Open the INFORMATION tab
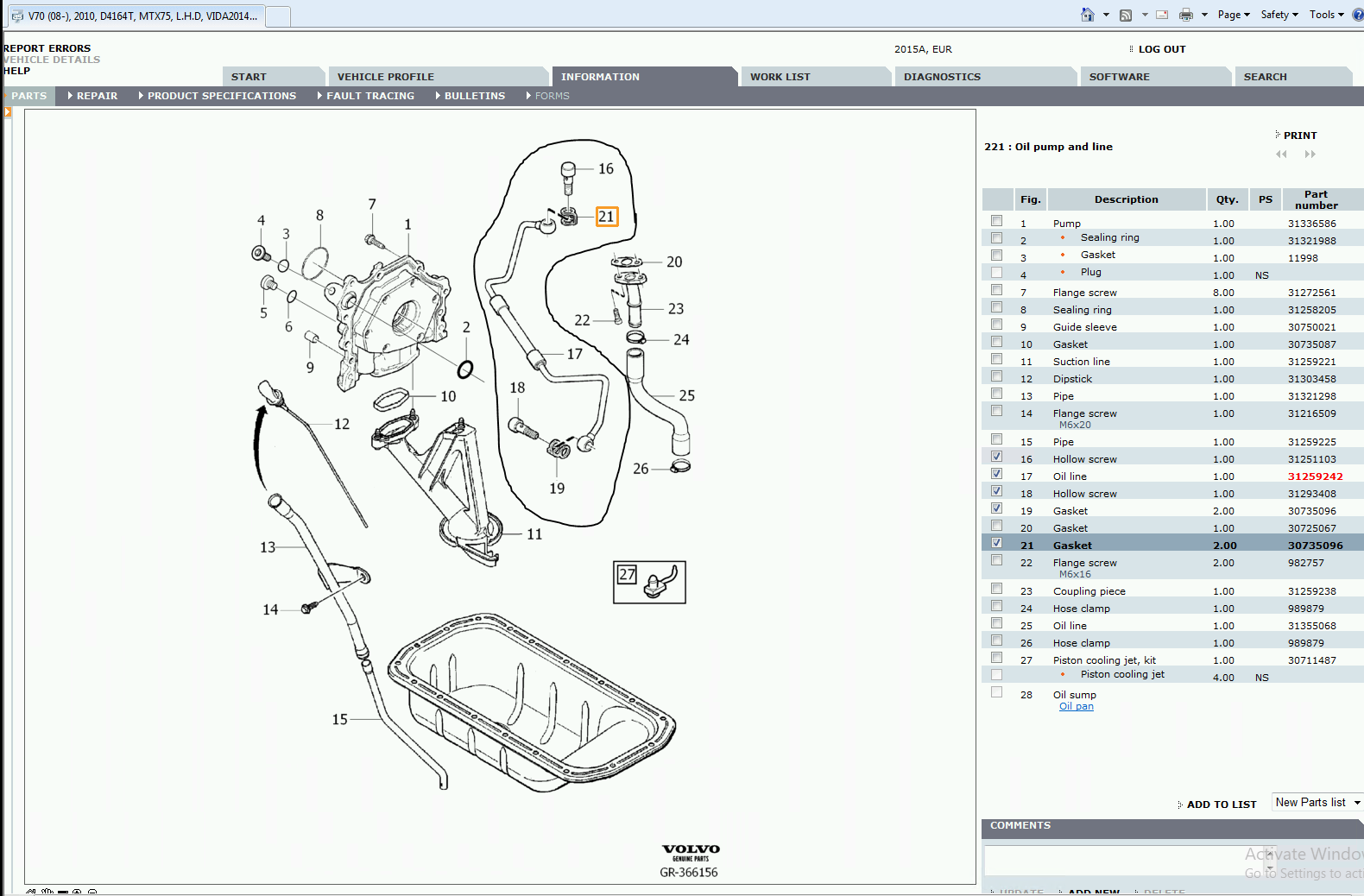 (644, 77)
